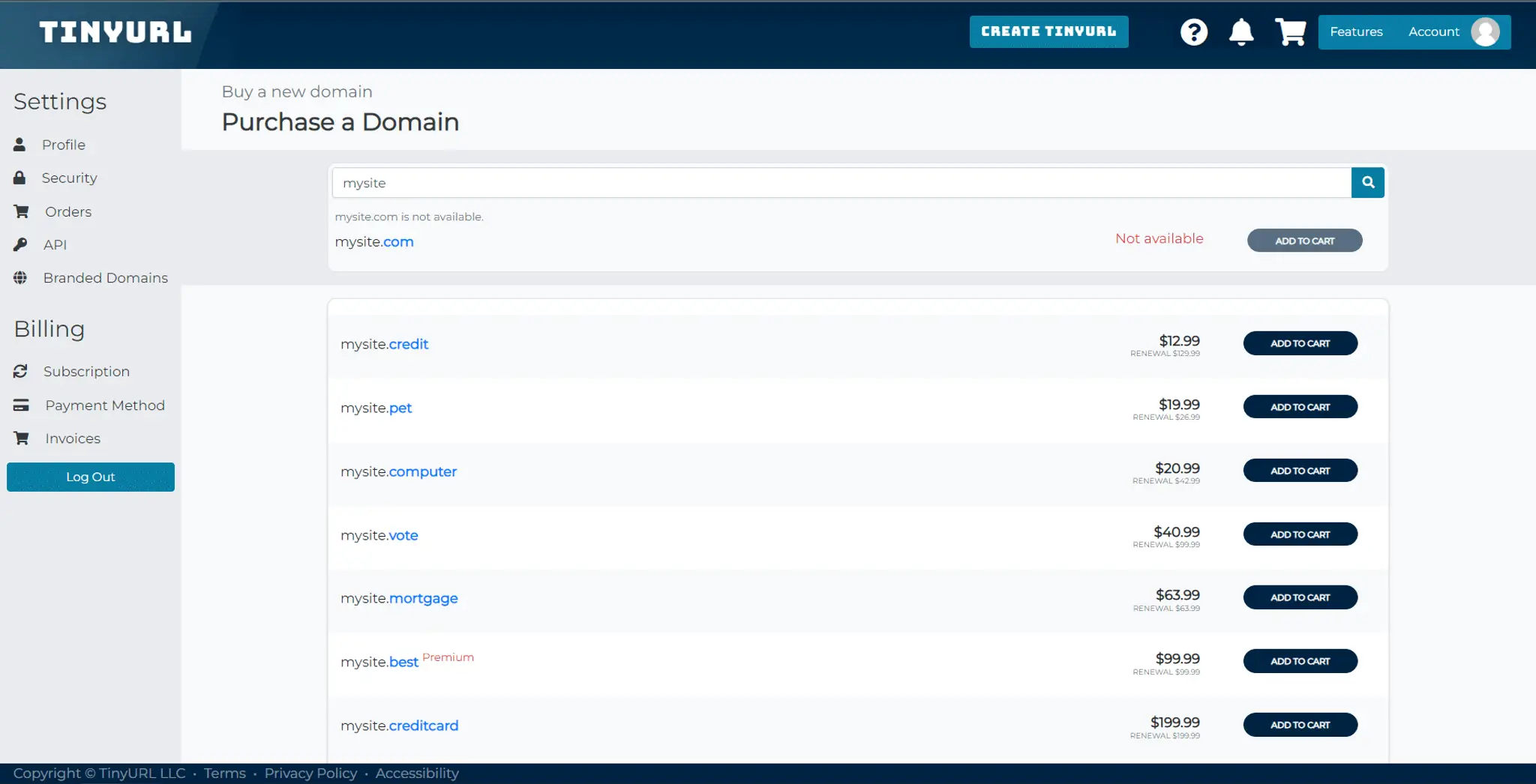The image size is (1536, 784).
Task: Click the account avatar icon
Action: (1485, 32)
